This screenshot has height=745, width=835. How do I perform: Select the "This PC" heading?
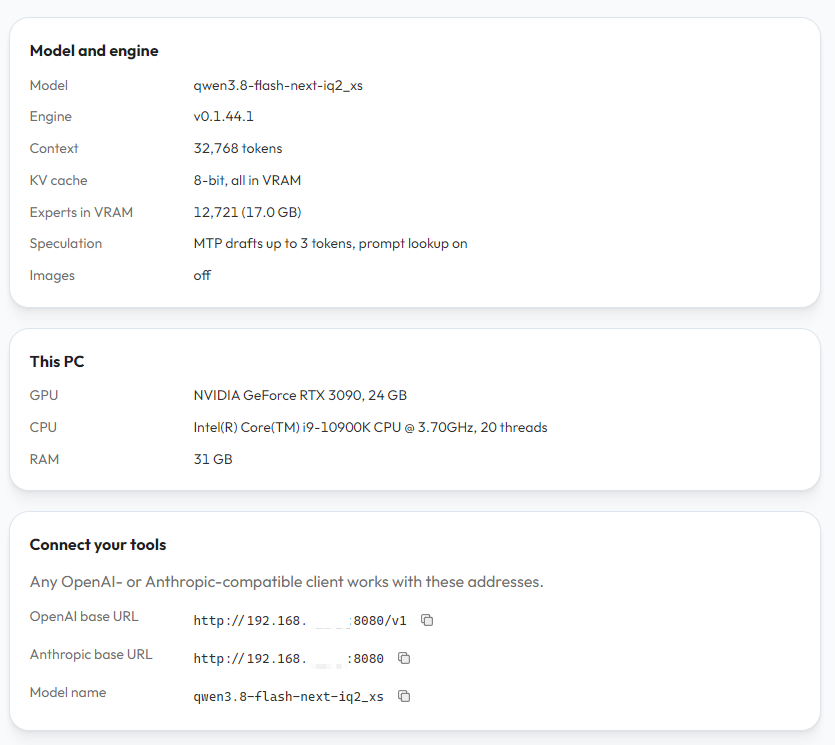click(x=57, y=362)
